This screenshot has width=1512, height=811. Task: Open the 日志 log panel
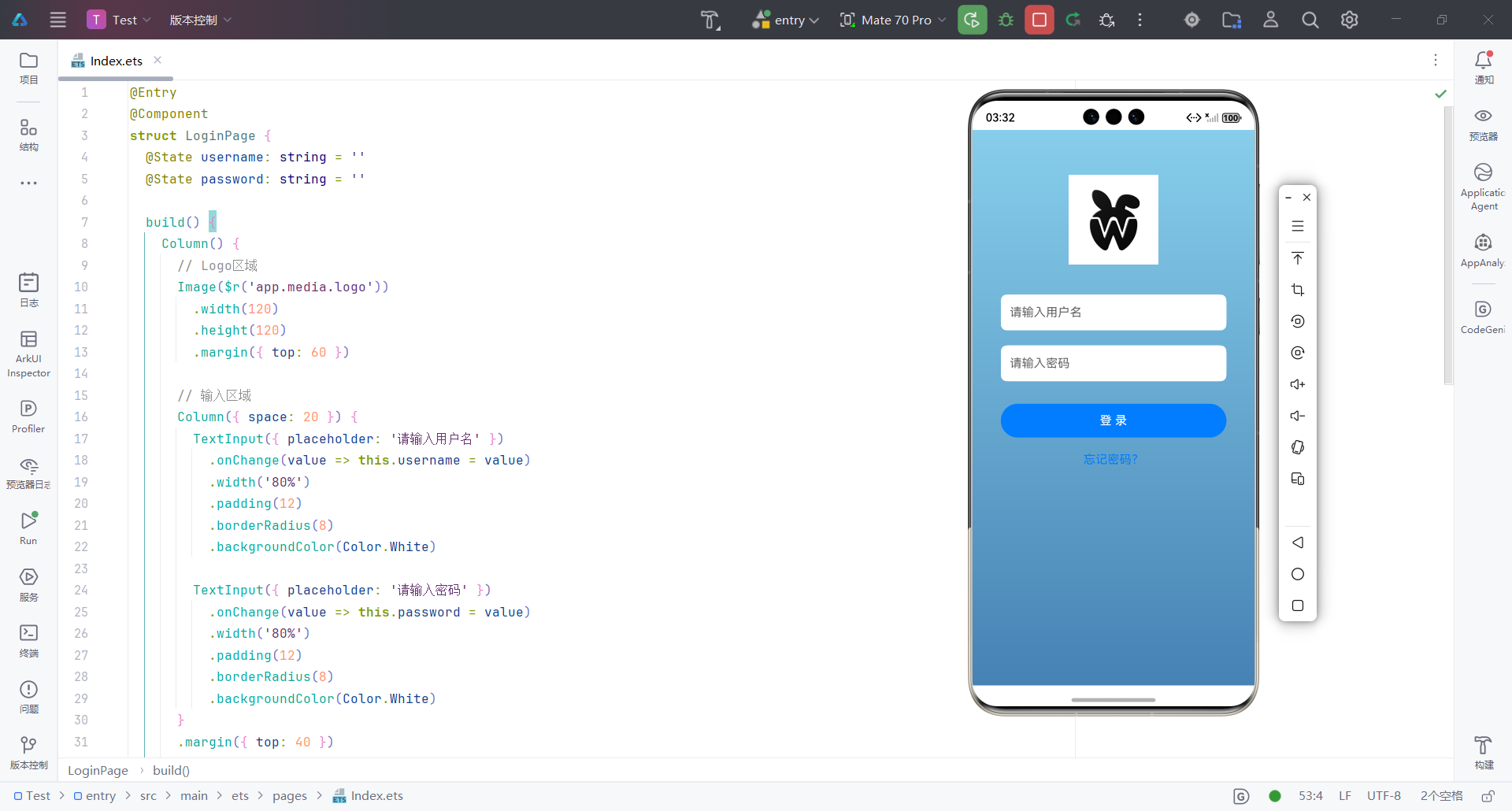click(28, 290)
